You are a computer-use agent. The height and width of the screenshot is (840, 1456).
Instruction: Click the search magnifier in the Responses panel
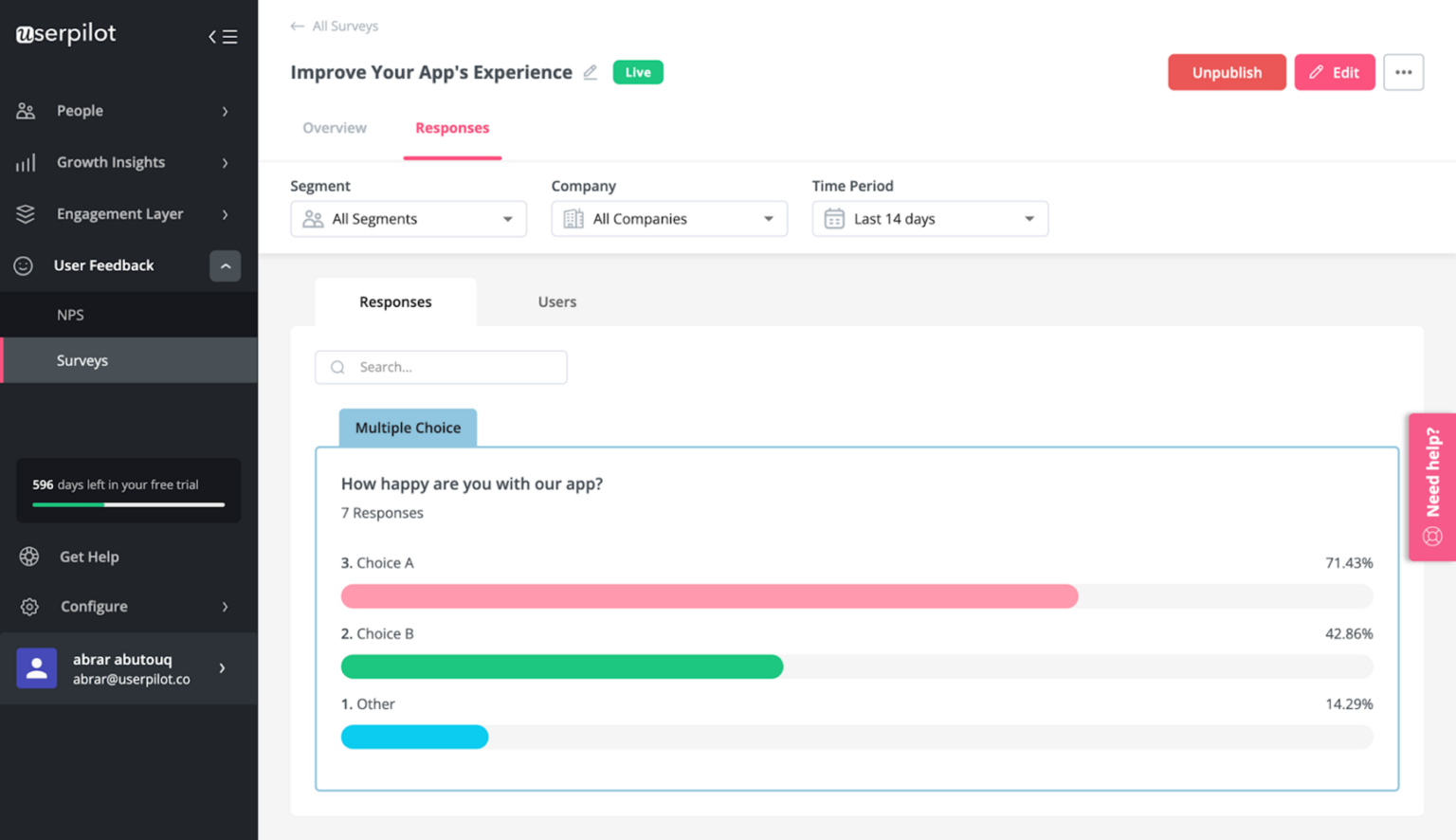coord(337,367)
